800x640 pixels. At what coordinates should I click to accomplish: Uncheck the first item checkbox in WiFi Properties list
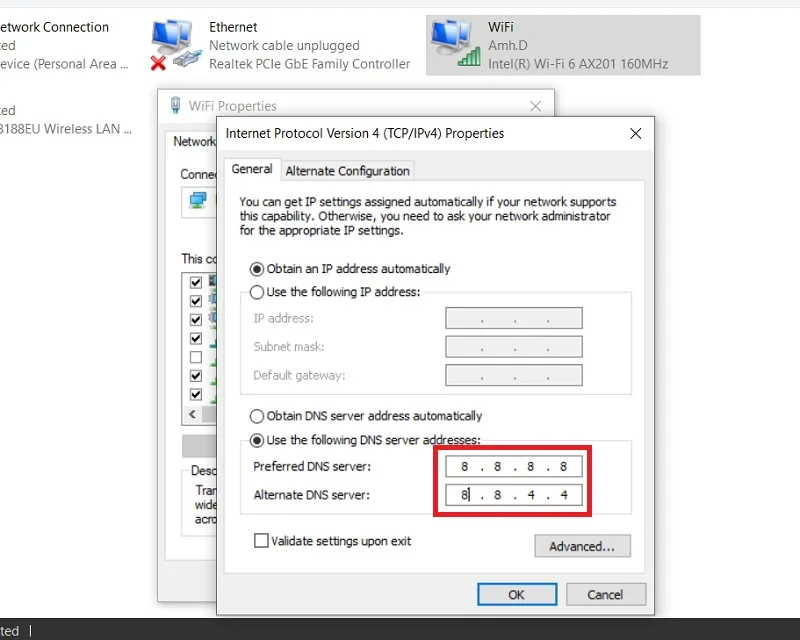tap(196, 282)
